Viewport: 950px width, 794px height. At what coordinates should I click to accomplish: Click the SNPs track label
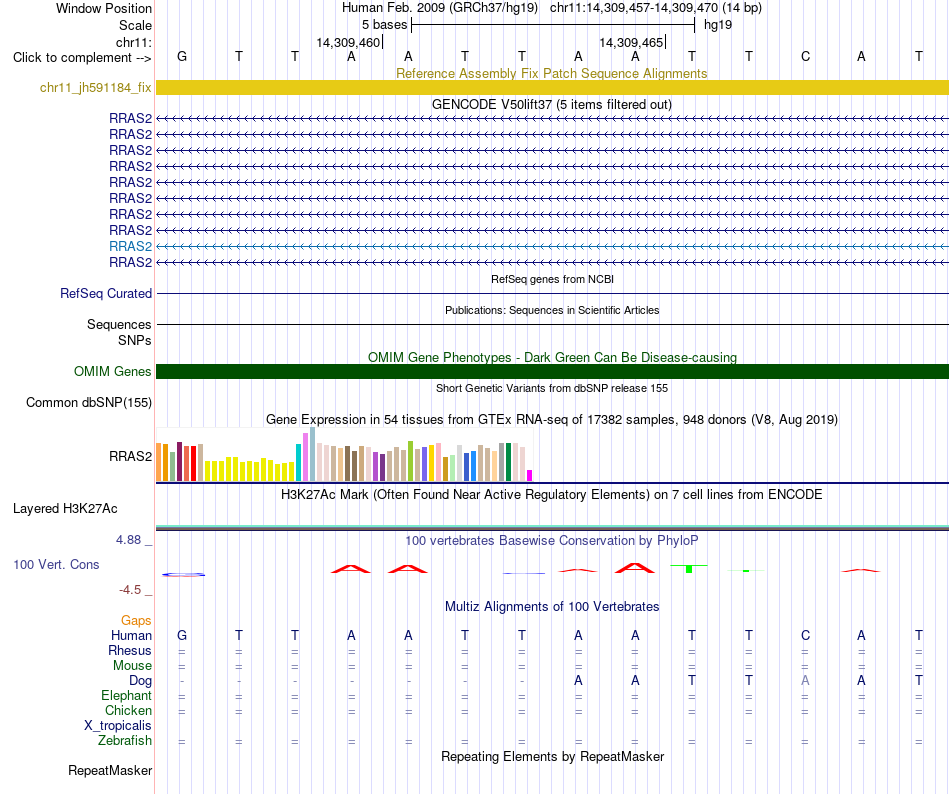(x=135, y=340)
